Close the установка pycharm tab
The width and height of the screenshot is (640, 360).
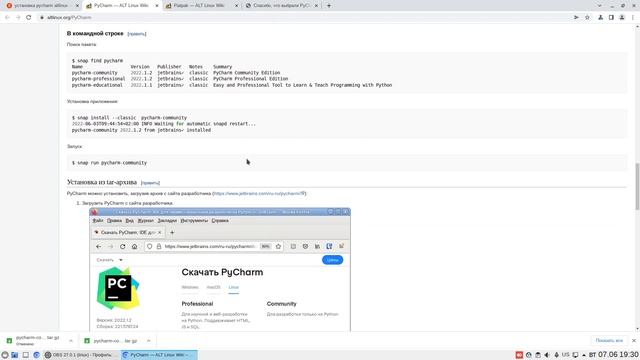[x=77, y=6]
